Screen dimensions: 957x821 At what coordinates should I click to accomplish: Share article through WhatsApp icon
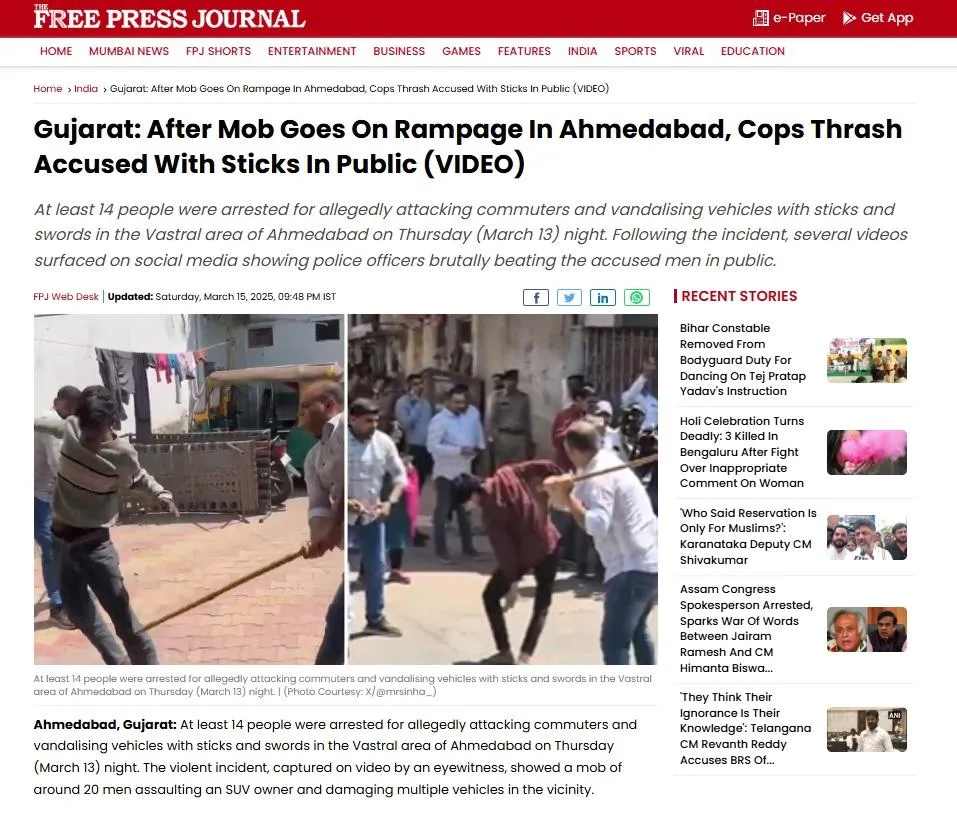tap(637, 297)
